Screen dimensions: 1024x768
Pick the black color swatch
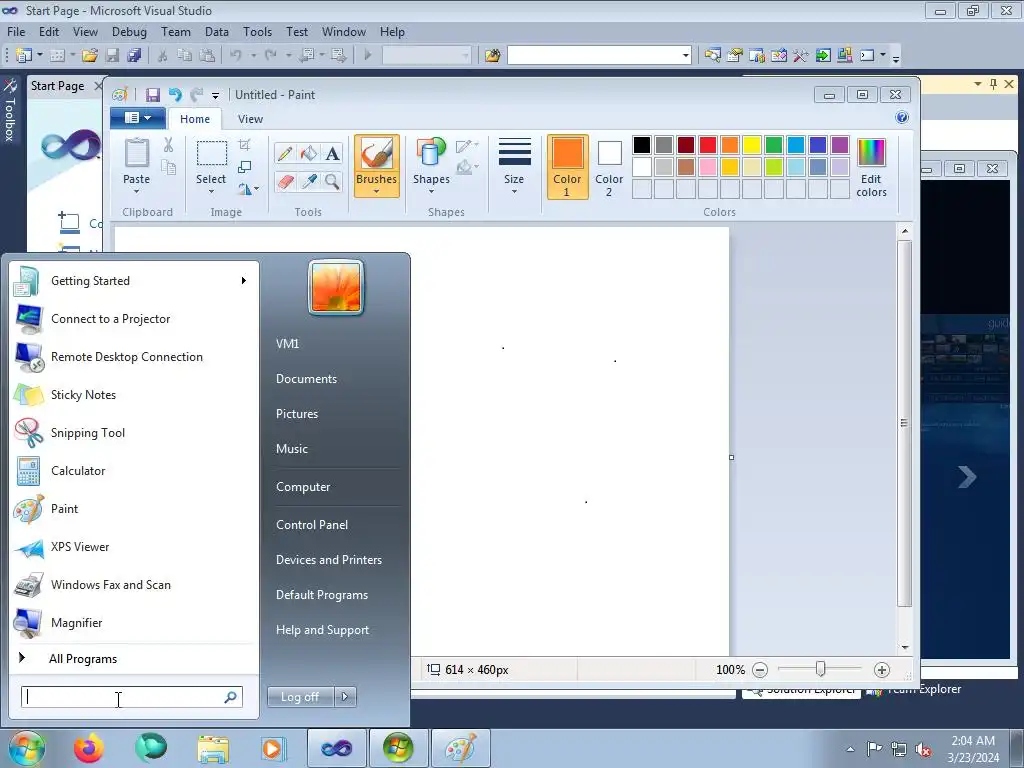tap(642, 144)
